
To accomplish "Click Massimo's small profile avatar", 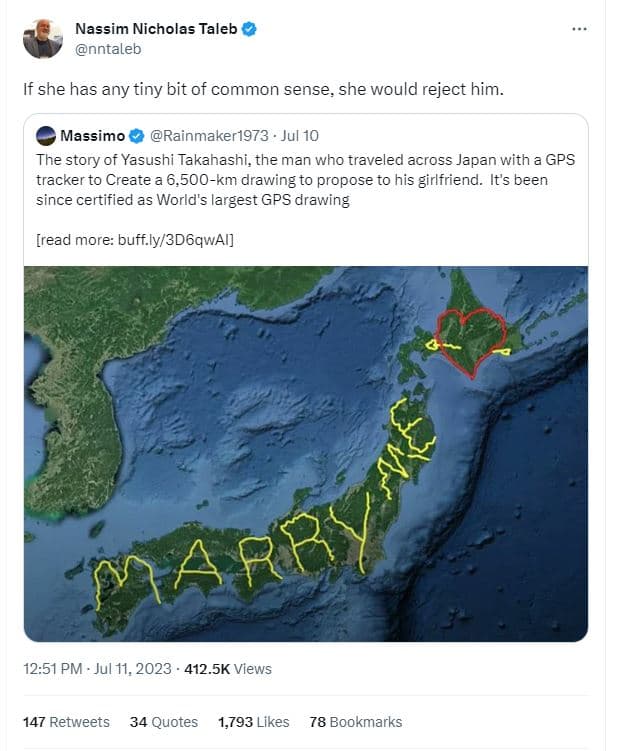I will pos(45,135).
